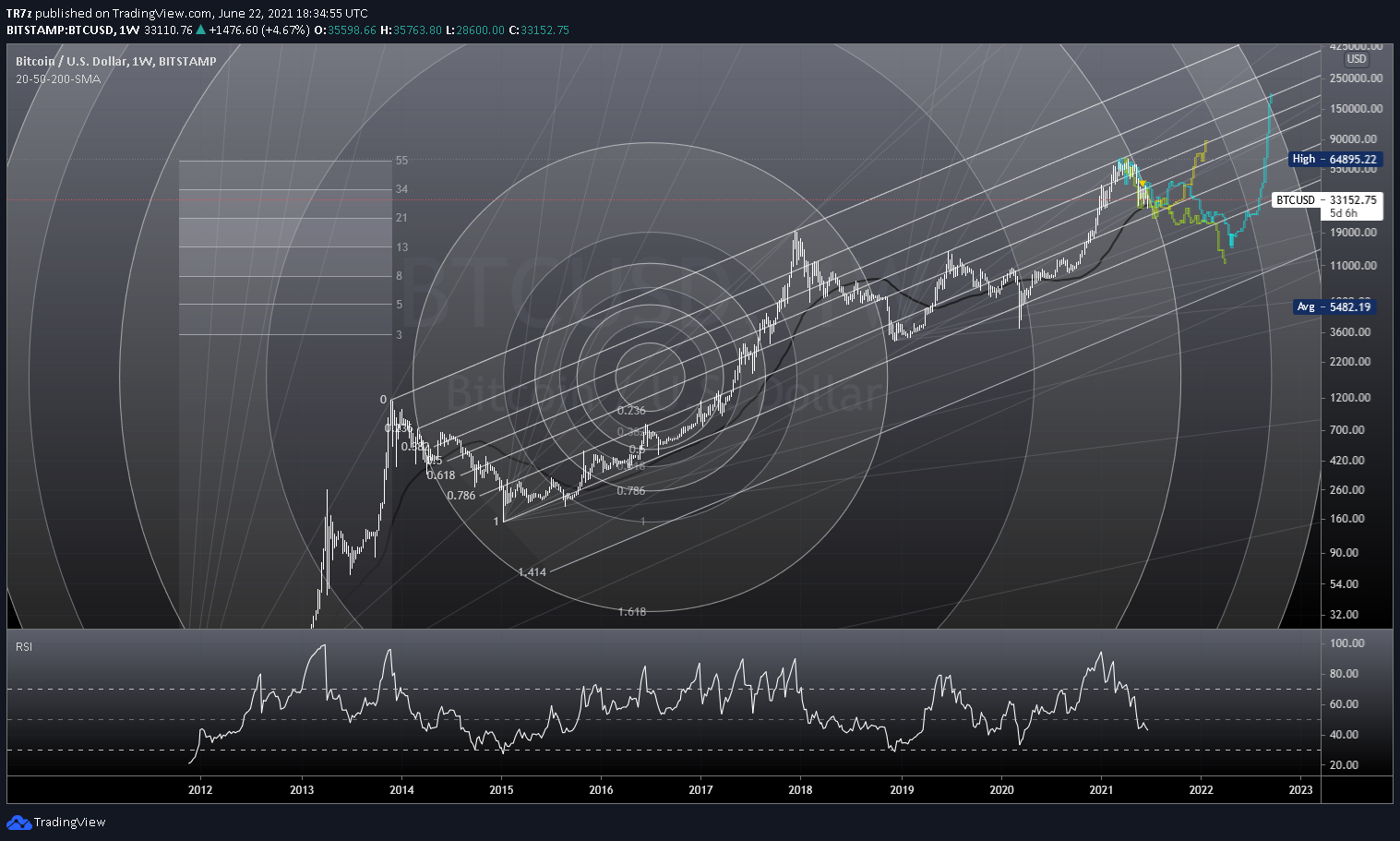Click the 420.00 price axis value

[1347, 461]
